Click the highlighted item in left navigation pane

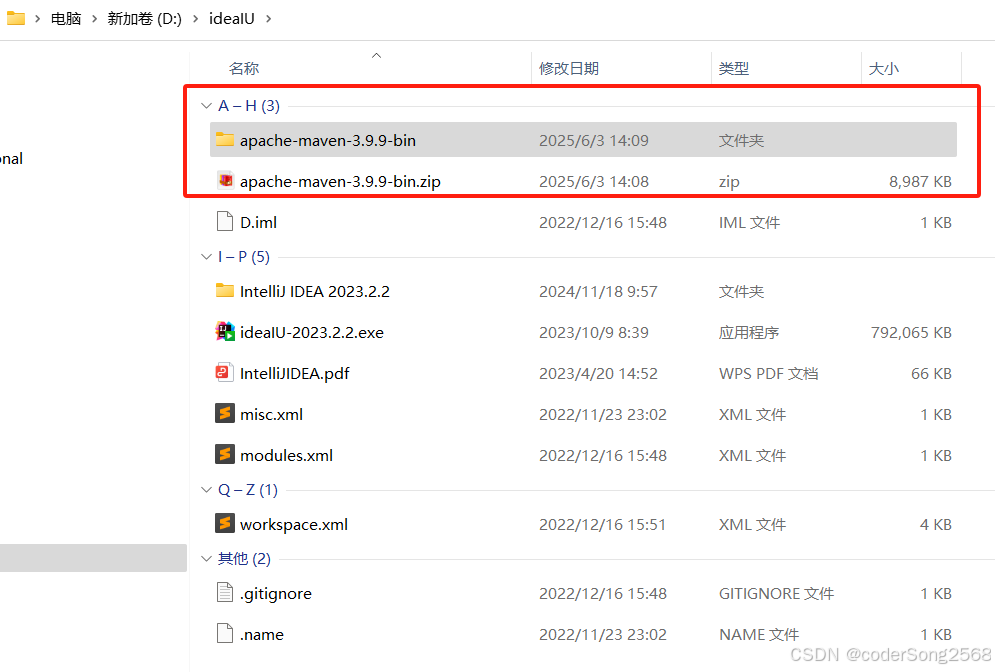93,558
